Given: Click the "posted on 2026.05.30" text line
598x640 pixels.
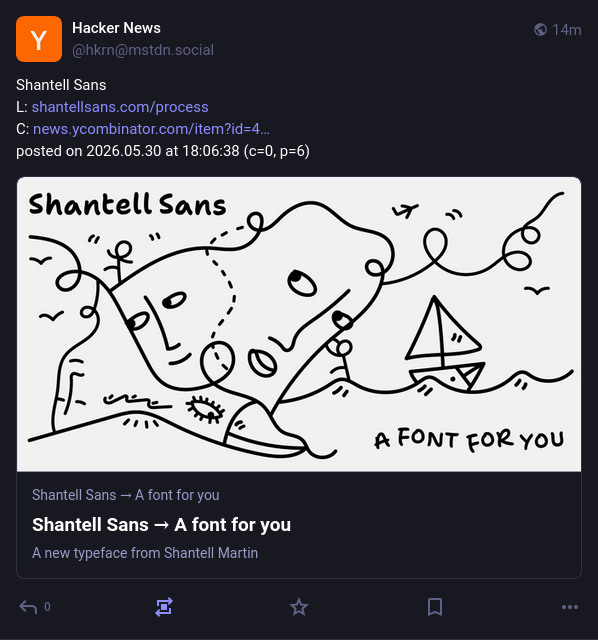Looking at the screenshot, I should 163,151.
